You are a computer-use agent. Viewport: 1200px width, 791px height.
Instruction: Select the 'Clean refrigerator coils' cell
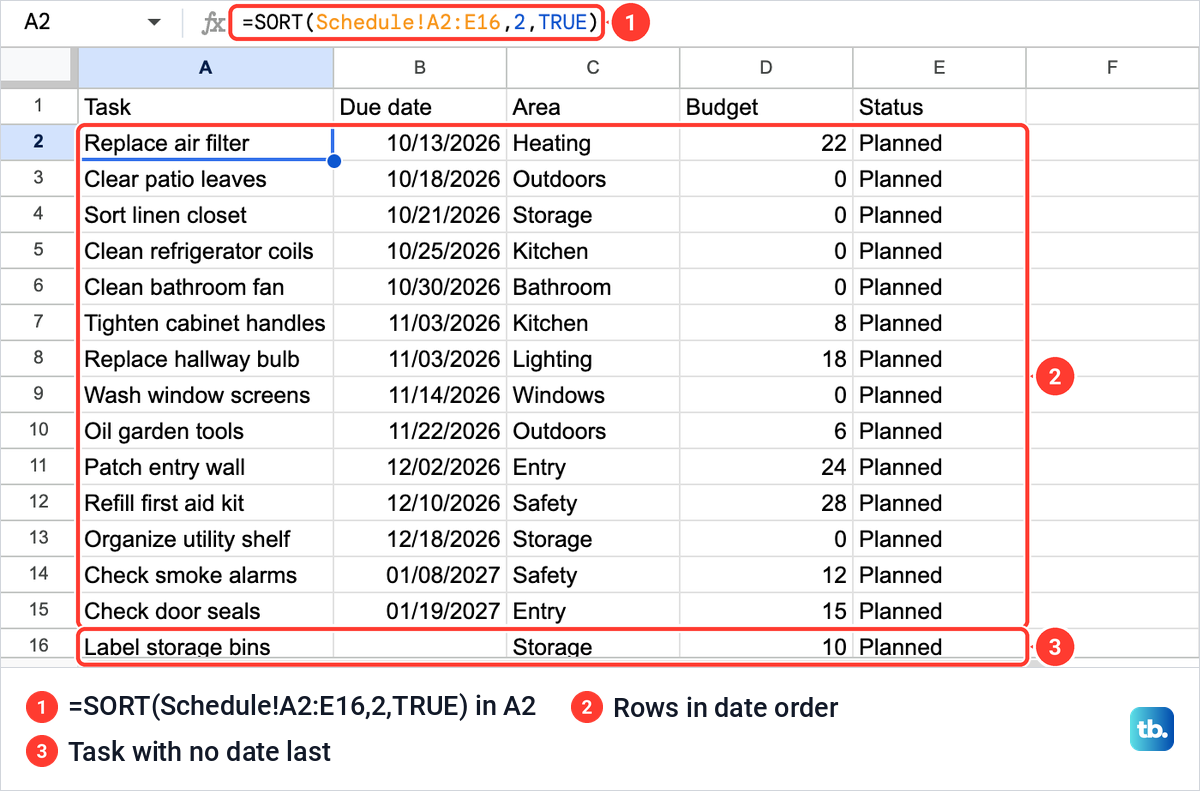click(x=206, y=251)
